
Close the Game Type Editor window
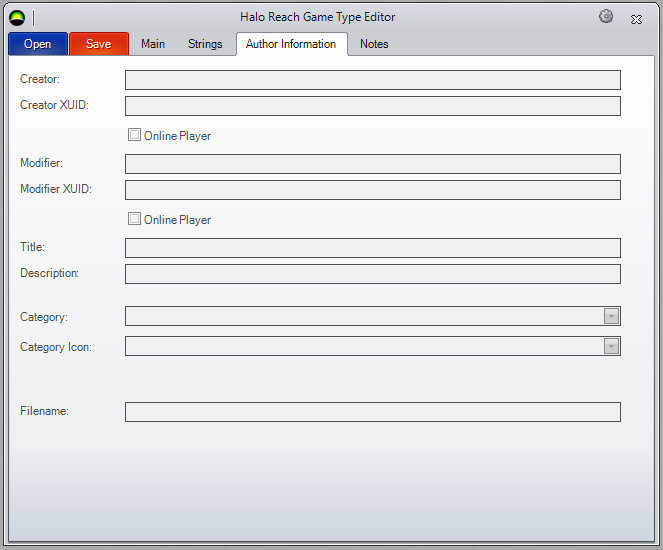tap(636, 18)
